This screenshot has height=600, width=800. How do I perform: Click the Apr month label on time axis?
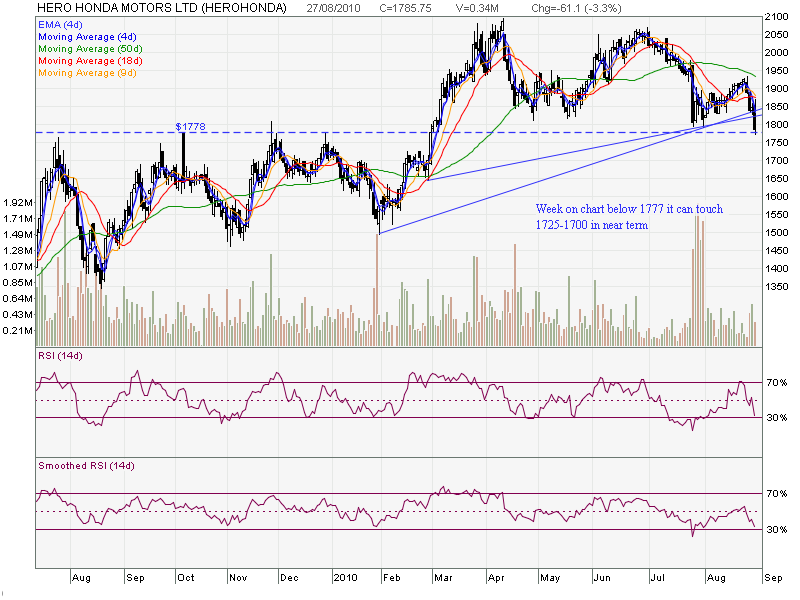(496, 578)
